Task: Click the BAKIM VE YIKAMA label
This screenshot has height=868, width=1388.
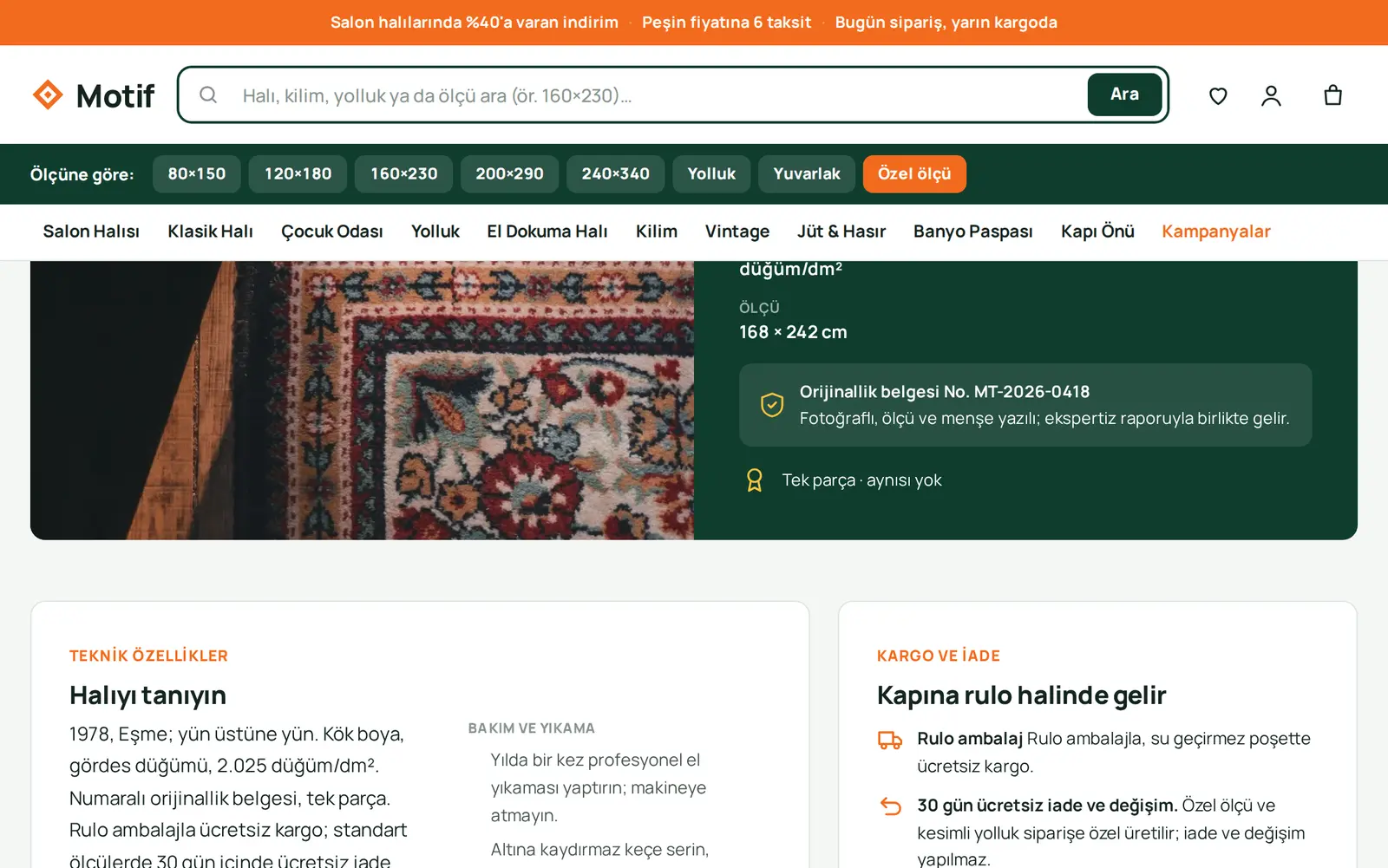Action: pos(532,728)
